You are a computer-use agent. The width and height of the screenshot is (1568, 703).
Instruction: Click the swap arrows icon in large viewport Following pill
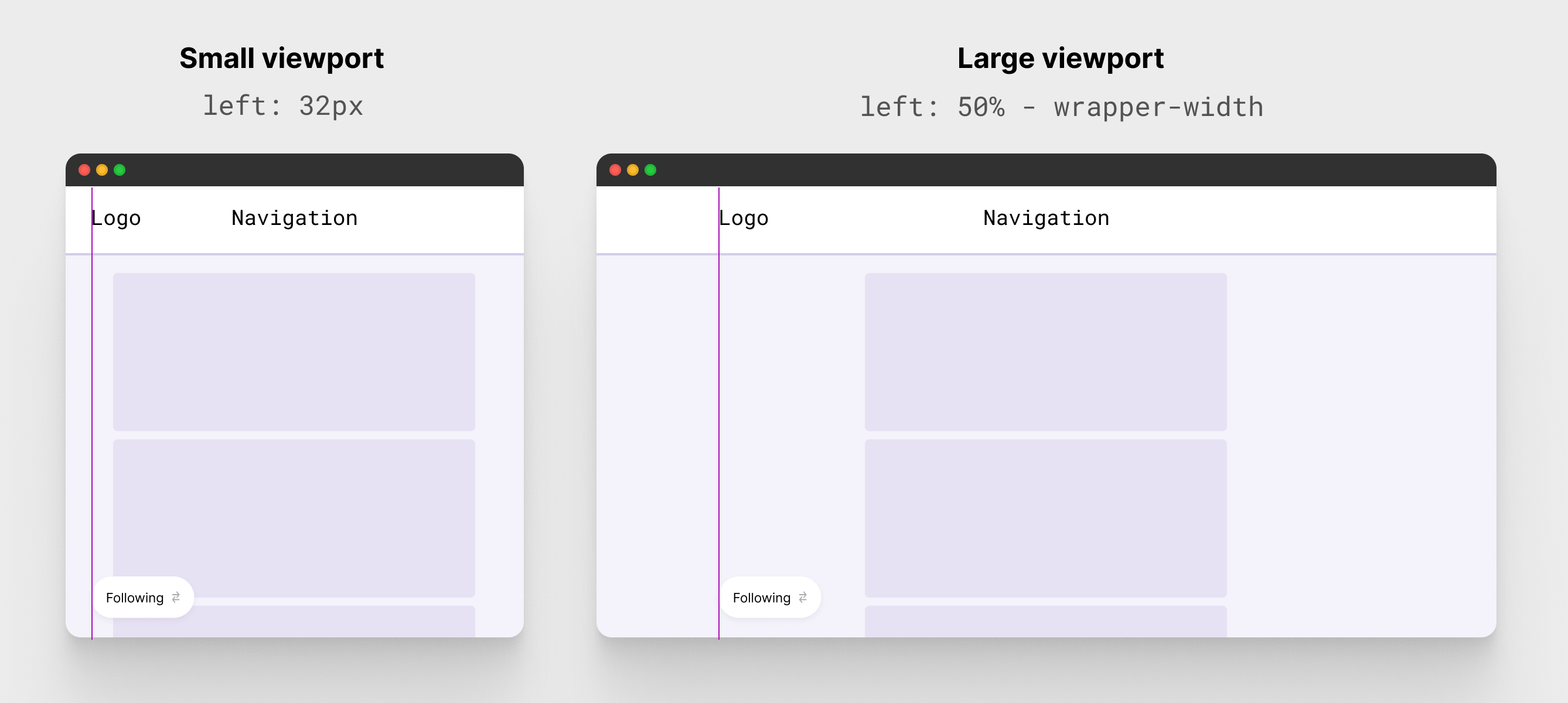click(x=803, y=597)
